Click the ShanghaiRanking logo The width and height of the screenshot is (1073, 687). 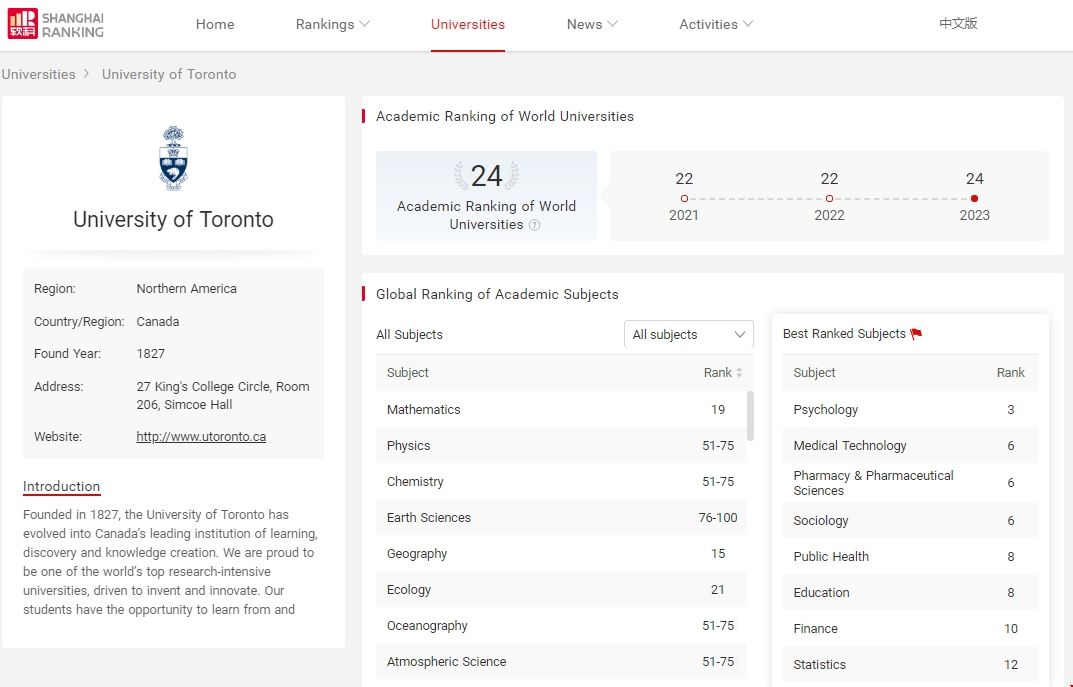coord(56,24)
